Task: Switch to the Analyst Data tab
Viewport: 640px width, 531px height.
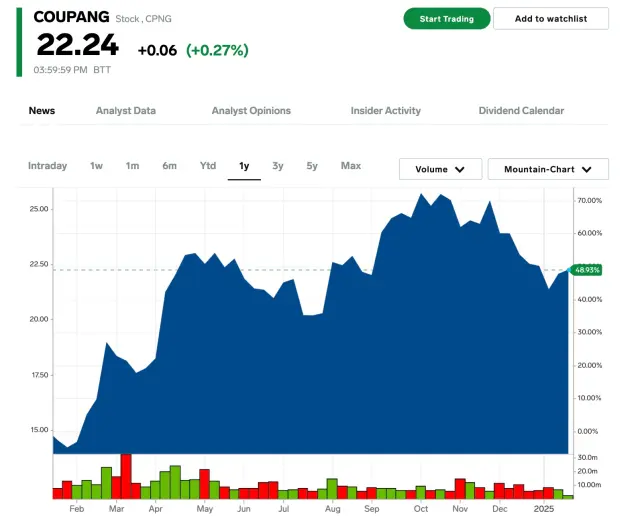Action: click(x=125, y=111)
